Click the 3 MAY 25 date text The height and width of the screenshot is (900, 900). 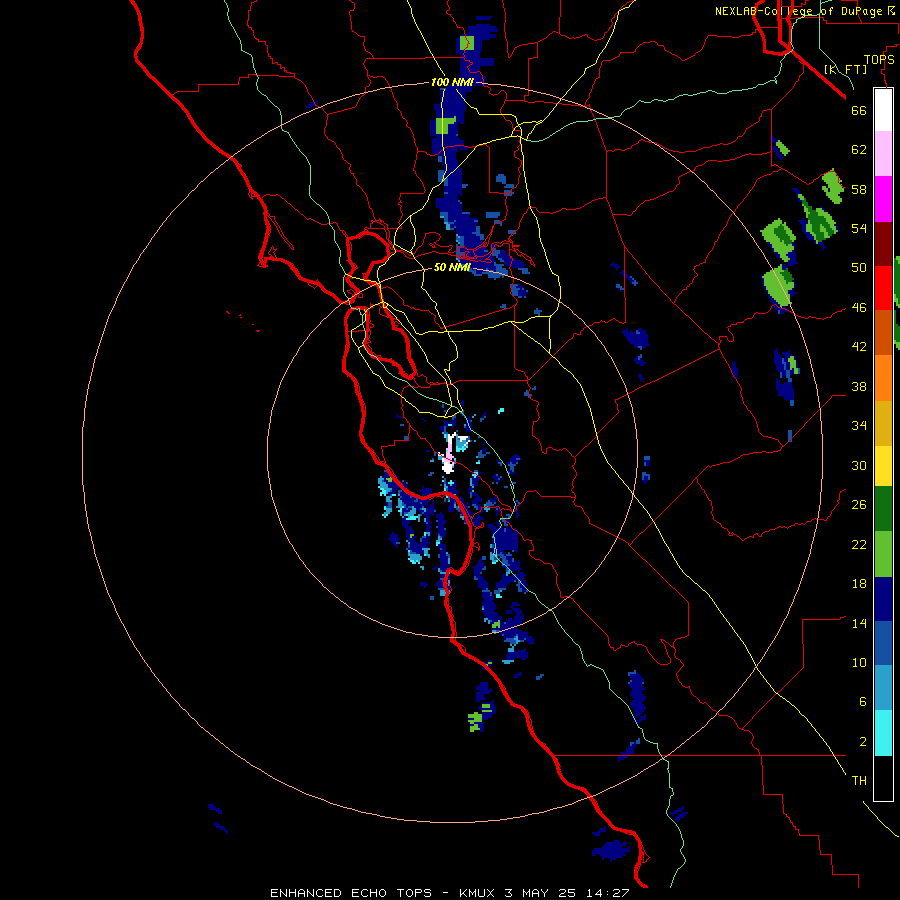(542, 893)
